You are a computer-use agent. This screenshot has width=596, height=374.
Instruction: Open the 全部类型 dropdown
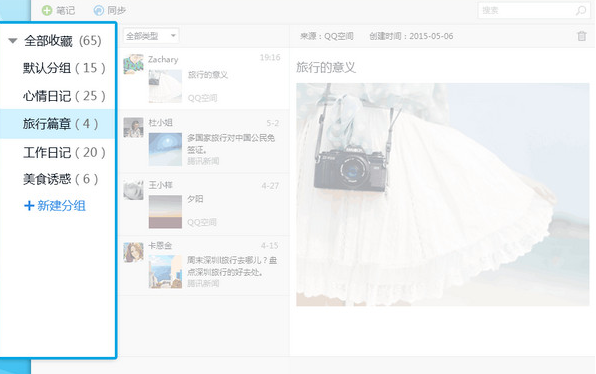[x=151, y=36]
